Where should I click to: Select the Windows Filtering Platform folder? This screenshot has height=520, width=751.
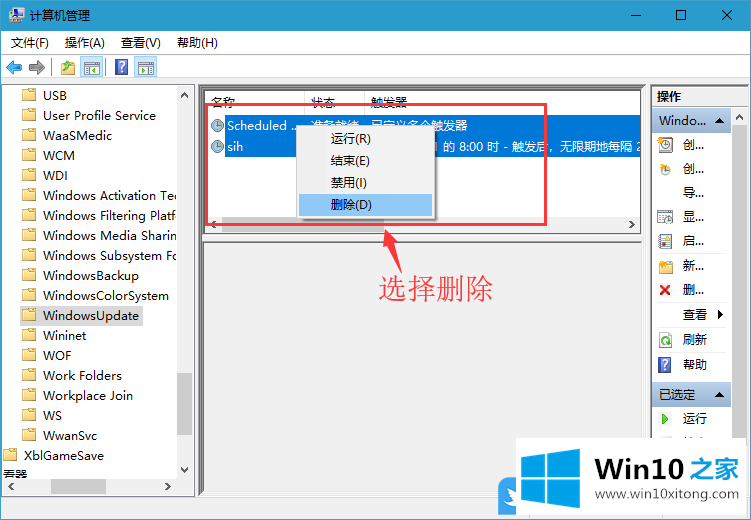coord(109,215)
